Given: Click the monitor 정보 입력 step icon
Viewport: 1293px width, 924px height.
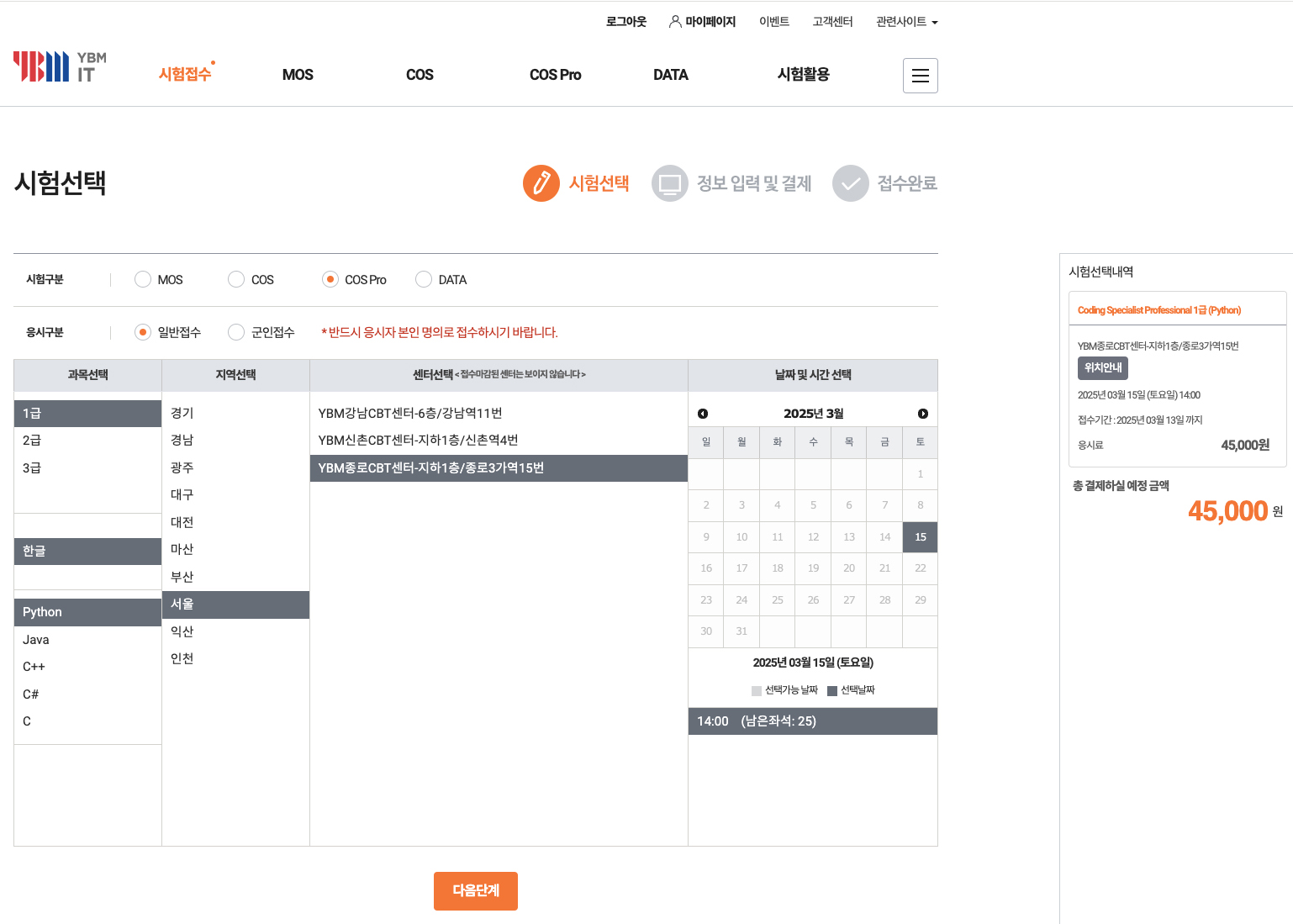Looking at the screenshot, I should pos(670,183).
